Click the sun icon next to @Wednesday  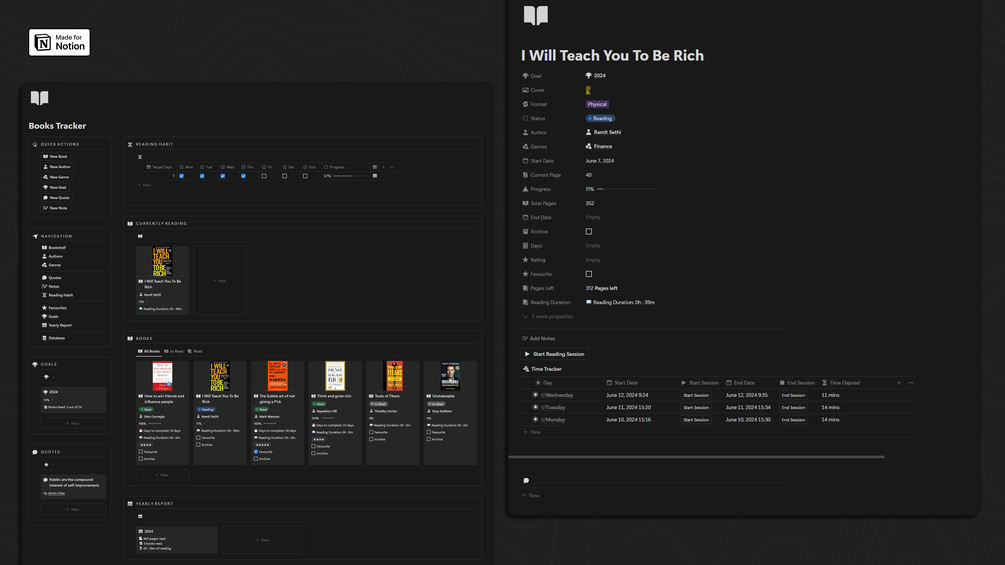coord(536,395)
